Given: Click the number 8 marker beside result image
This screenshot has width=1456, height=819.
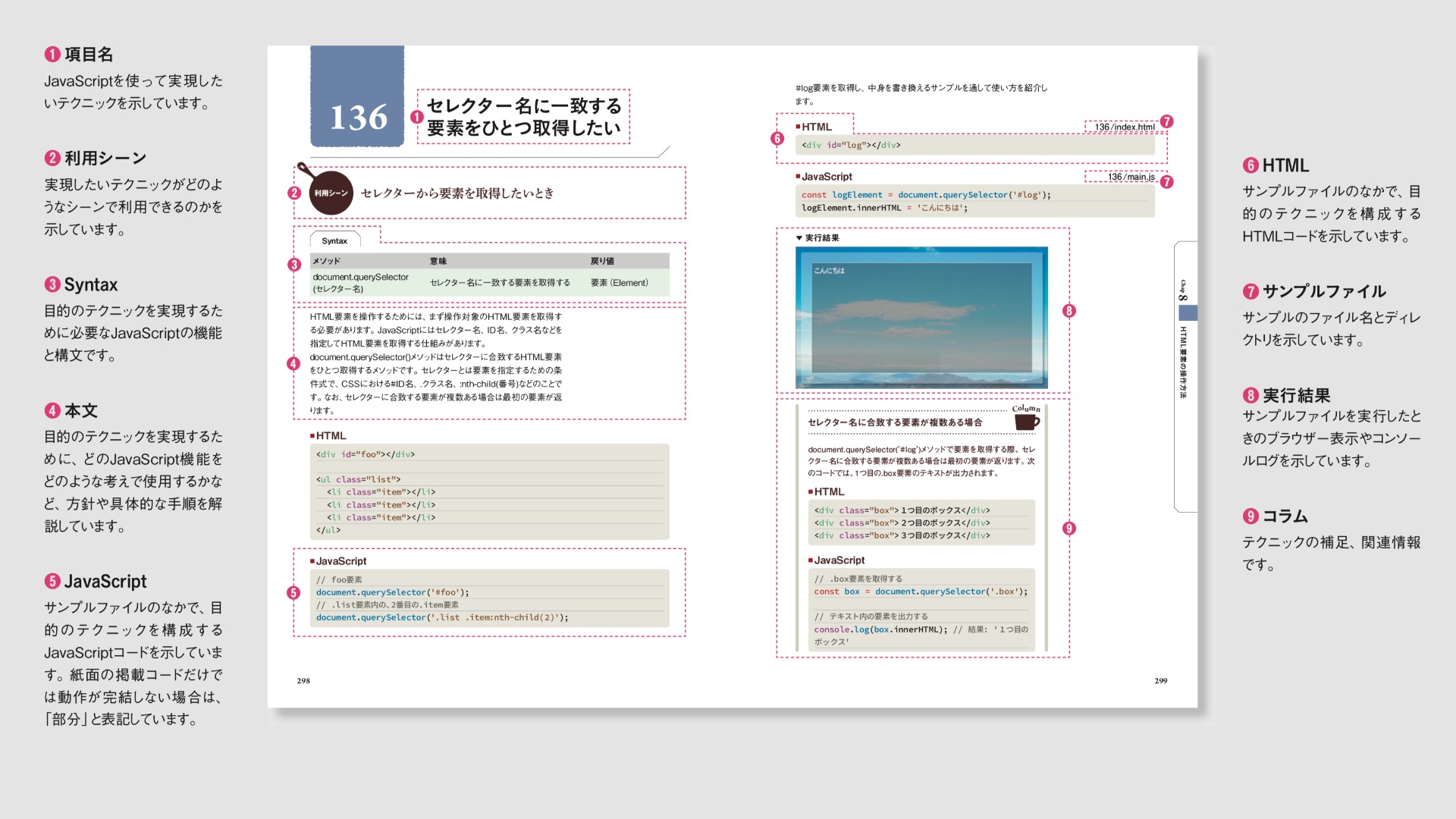Looking at the screenshot, I should [x=1068, y=310].
